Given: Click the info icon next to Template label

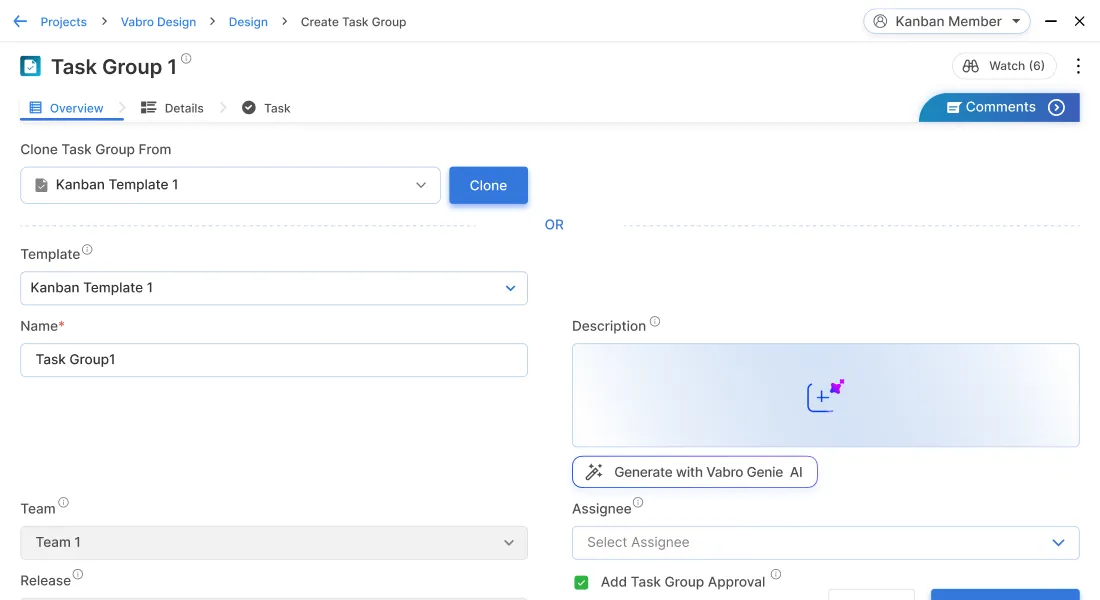Looking at the screenshot, I should [87, 250].
